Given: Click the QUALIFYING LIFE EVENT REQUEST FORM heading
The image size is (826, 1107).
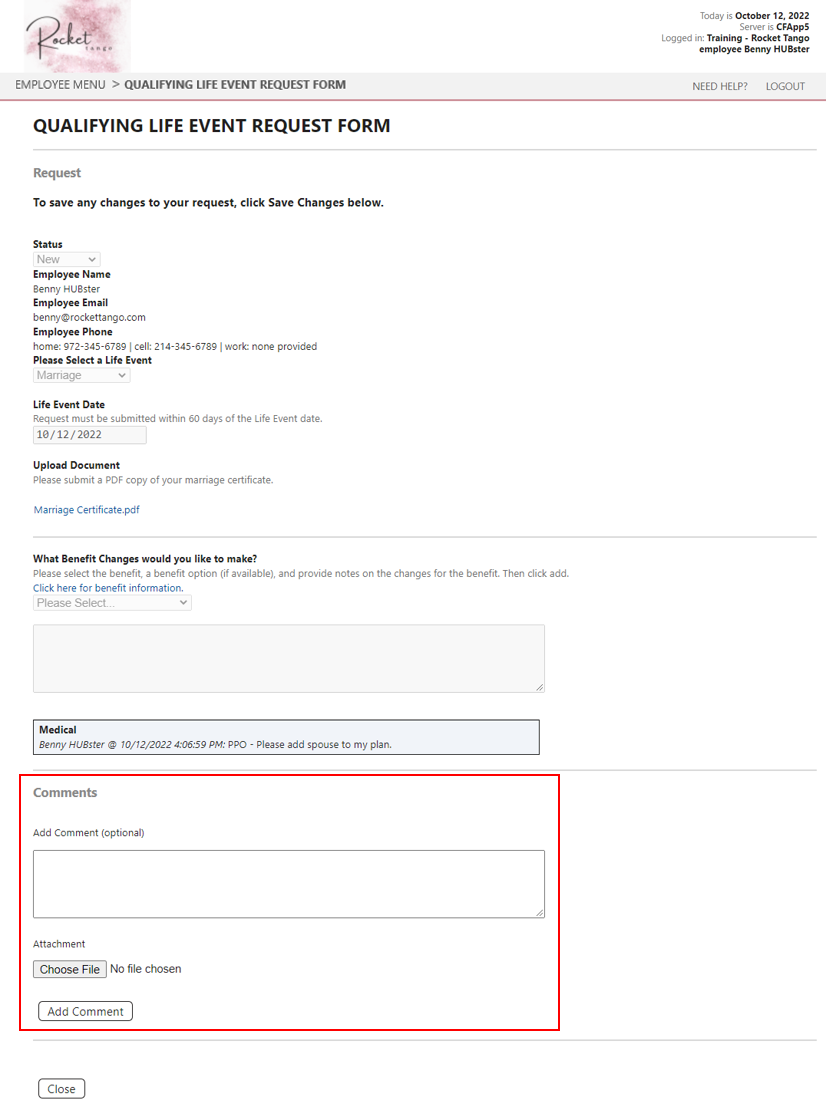Looking at the screenshot, I should point(211,126).
